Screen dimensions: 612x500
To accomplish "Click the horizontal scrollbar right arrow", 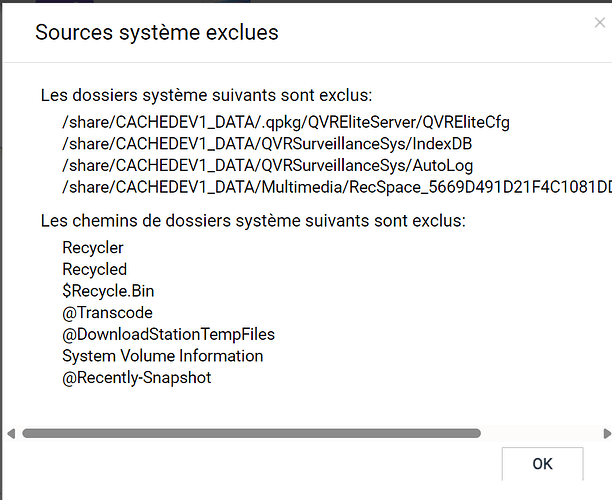I will (x=606, y=433).
